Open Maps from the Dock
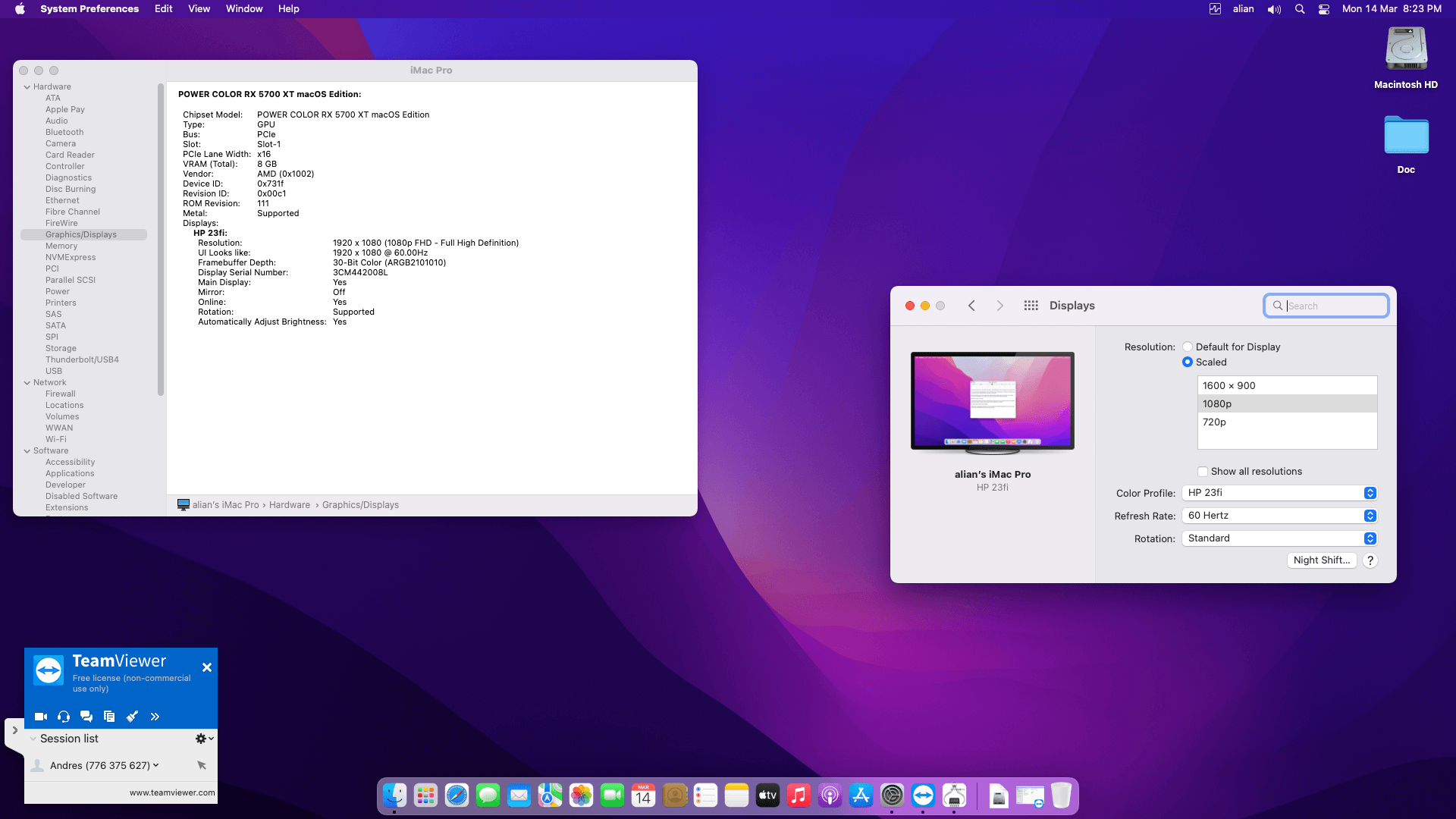Image resolution: width=1456 pixels, height=819 pixels. [550, 795]
